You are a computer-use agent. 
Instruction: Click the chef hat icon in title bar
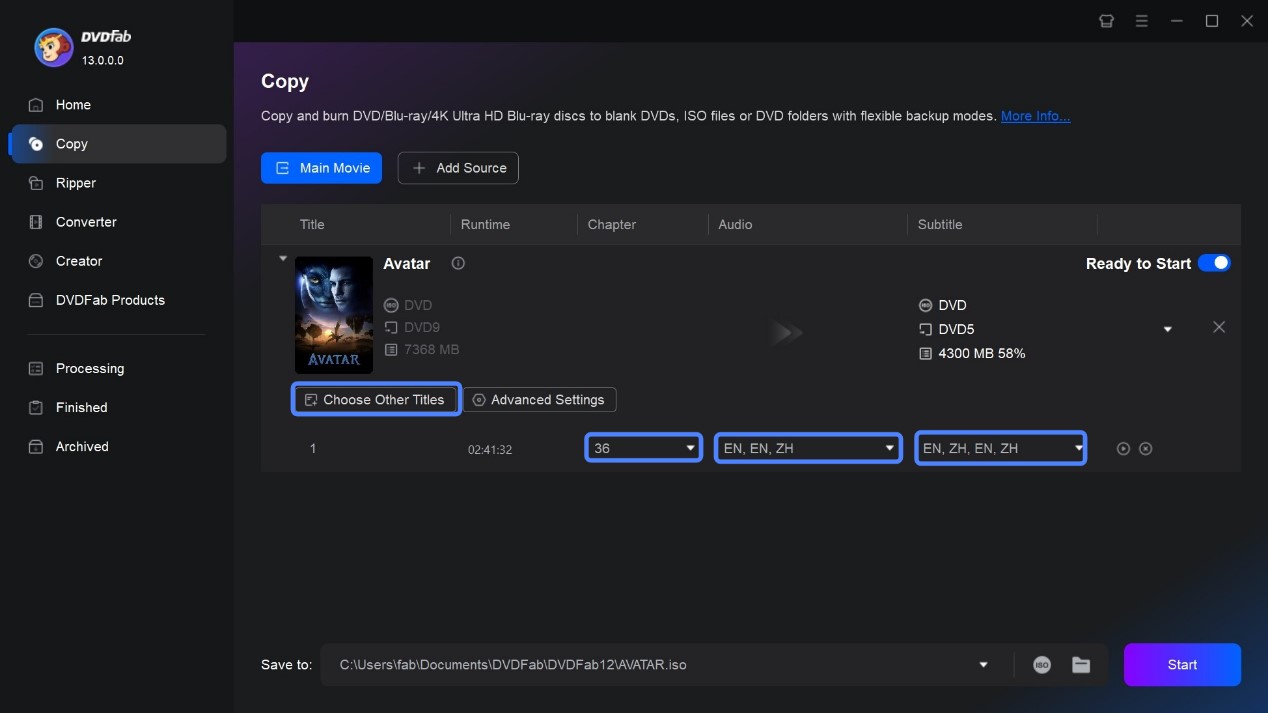[x=1106, y=20]
